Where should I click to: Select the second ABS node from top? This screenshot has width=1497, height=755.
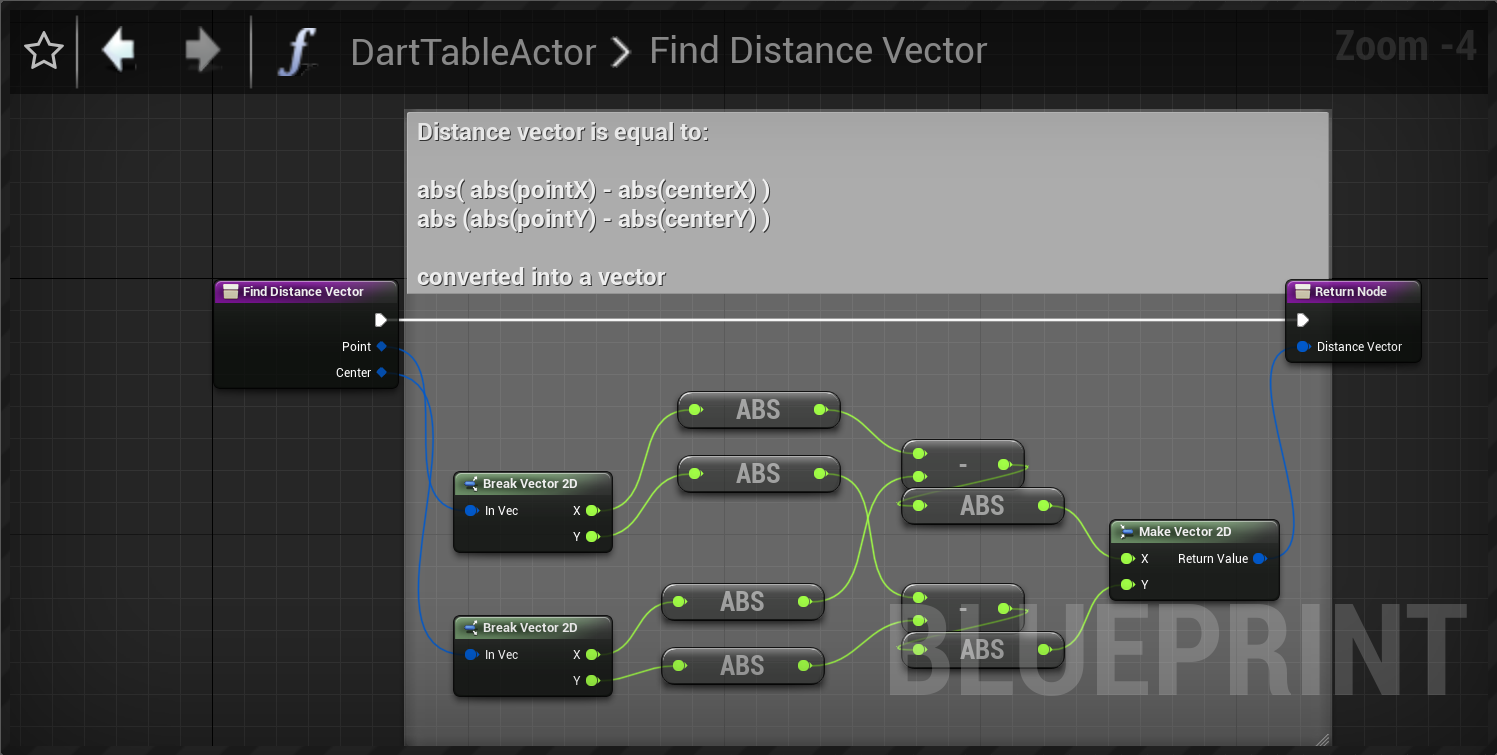tap(758, 474)
